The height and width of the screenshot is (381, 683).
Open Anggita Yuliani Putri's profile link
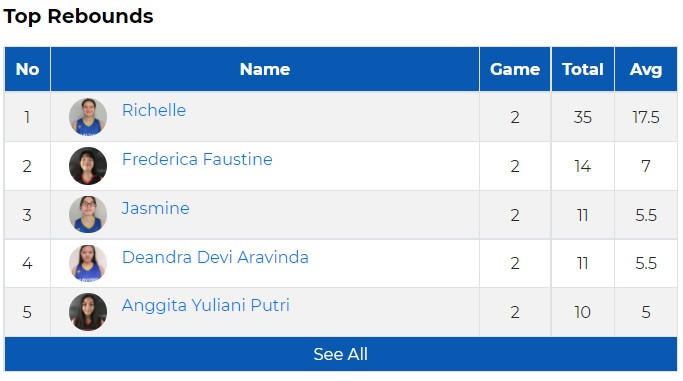click(x=206, y=306)
